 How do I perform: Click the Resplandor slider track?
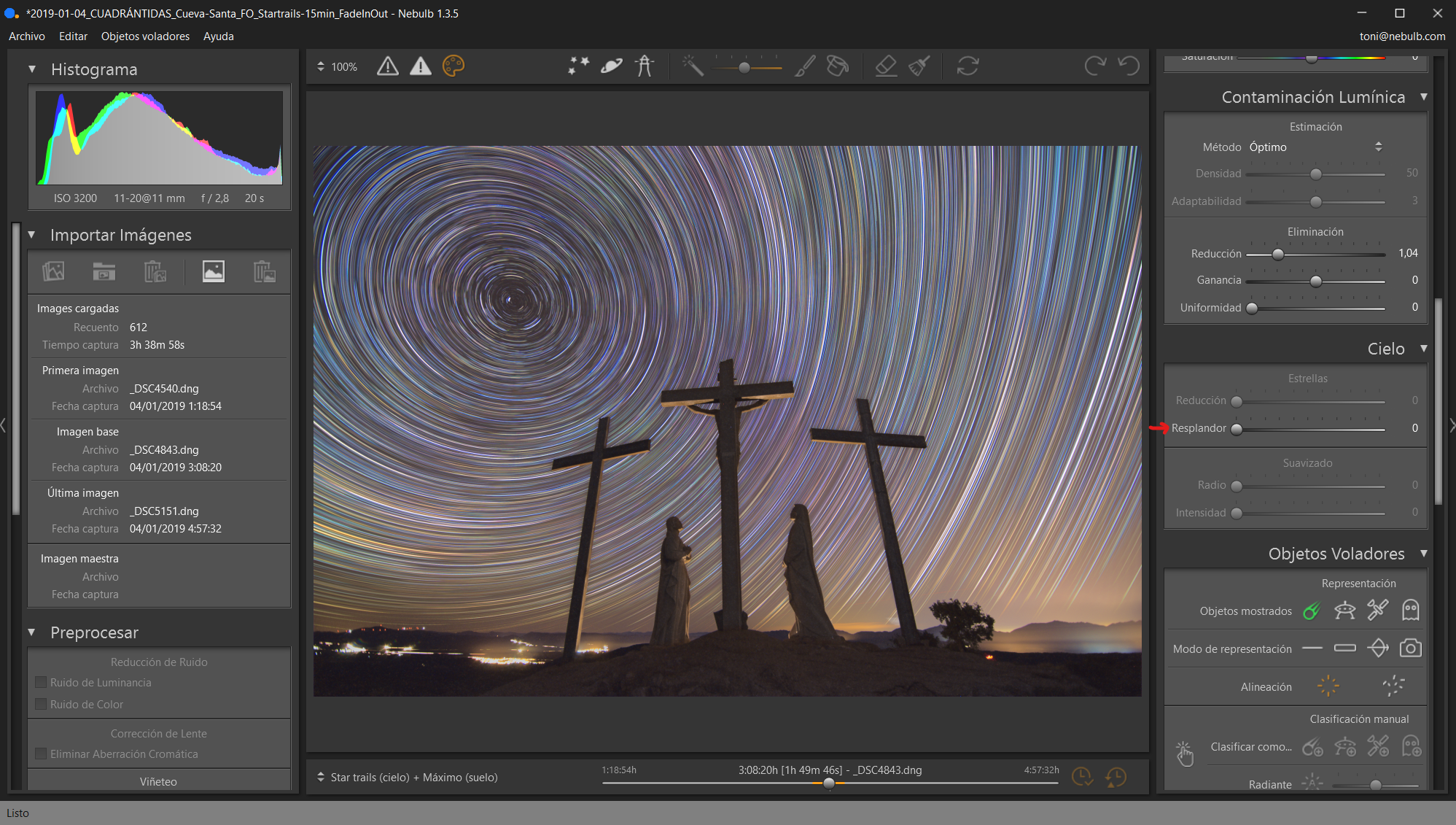1311,429
